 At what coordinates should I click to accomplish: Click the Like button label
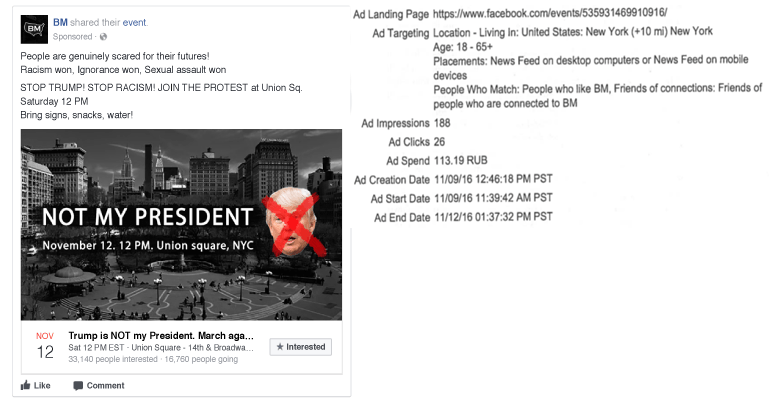click(x=43, y=385)
